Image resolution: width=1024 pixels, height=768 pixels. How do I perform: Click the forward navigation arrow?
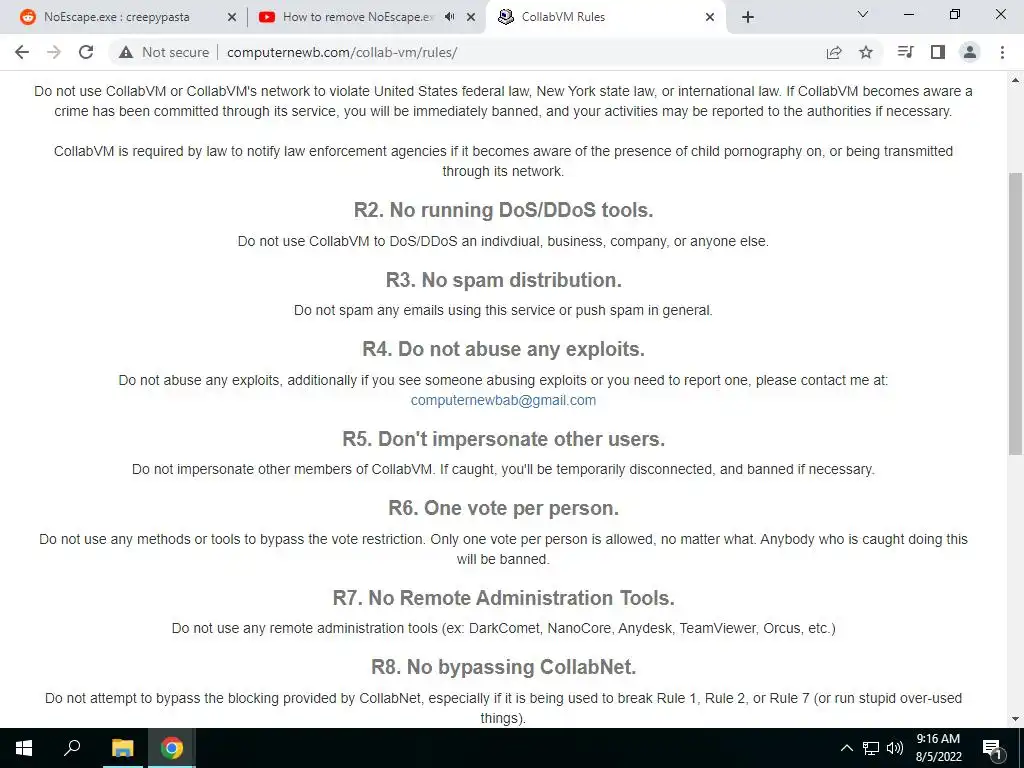[x=54, y=52]
